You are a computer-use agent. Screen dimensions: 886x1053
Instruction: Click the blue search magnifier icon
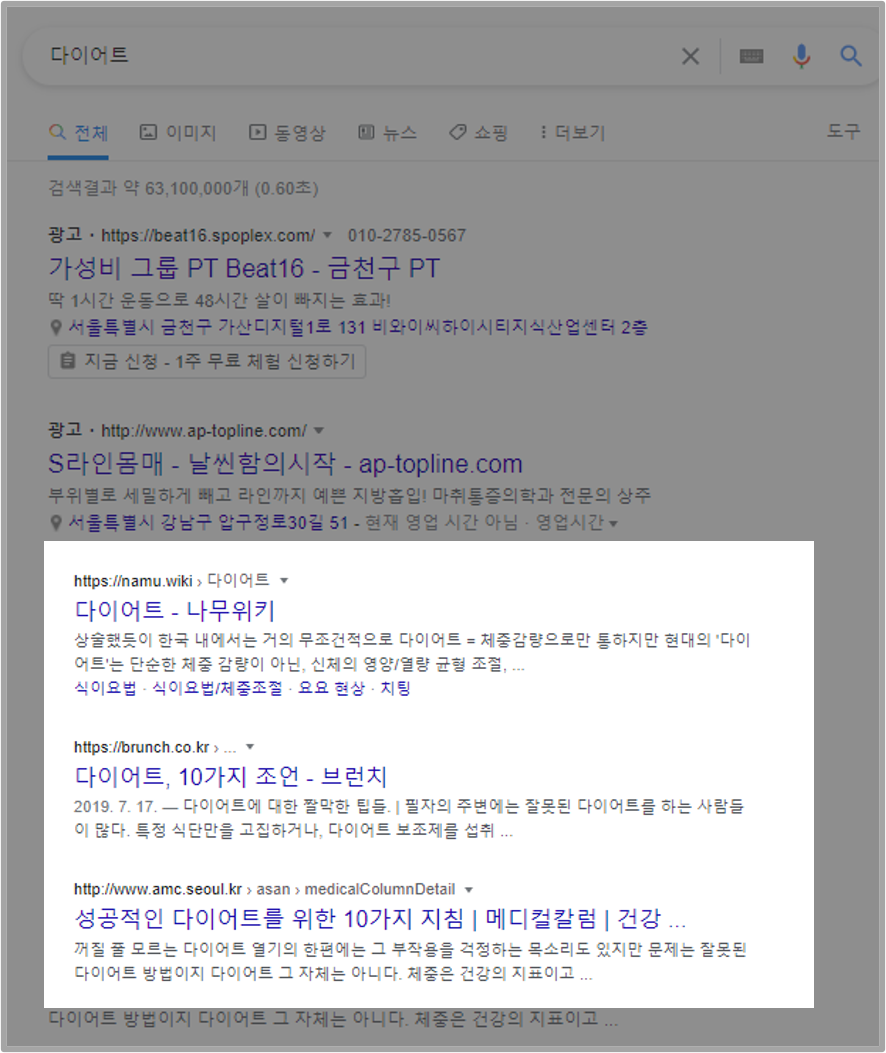coord(850,56)
